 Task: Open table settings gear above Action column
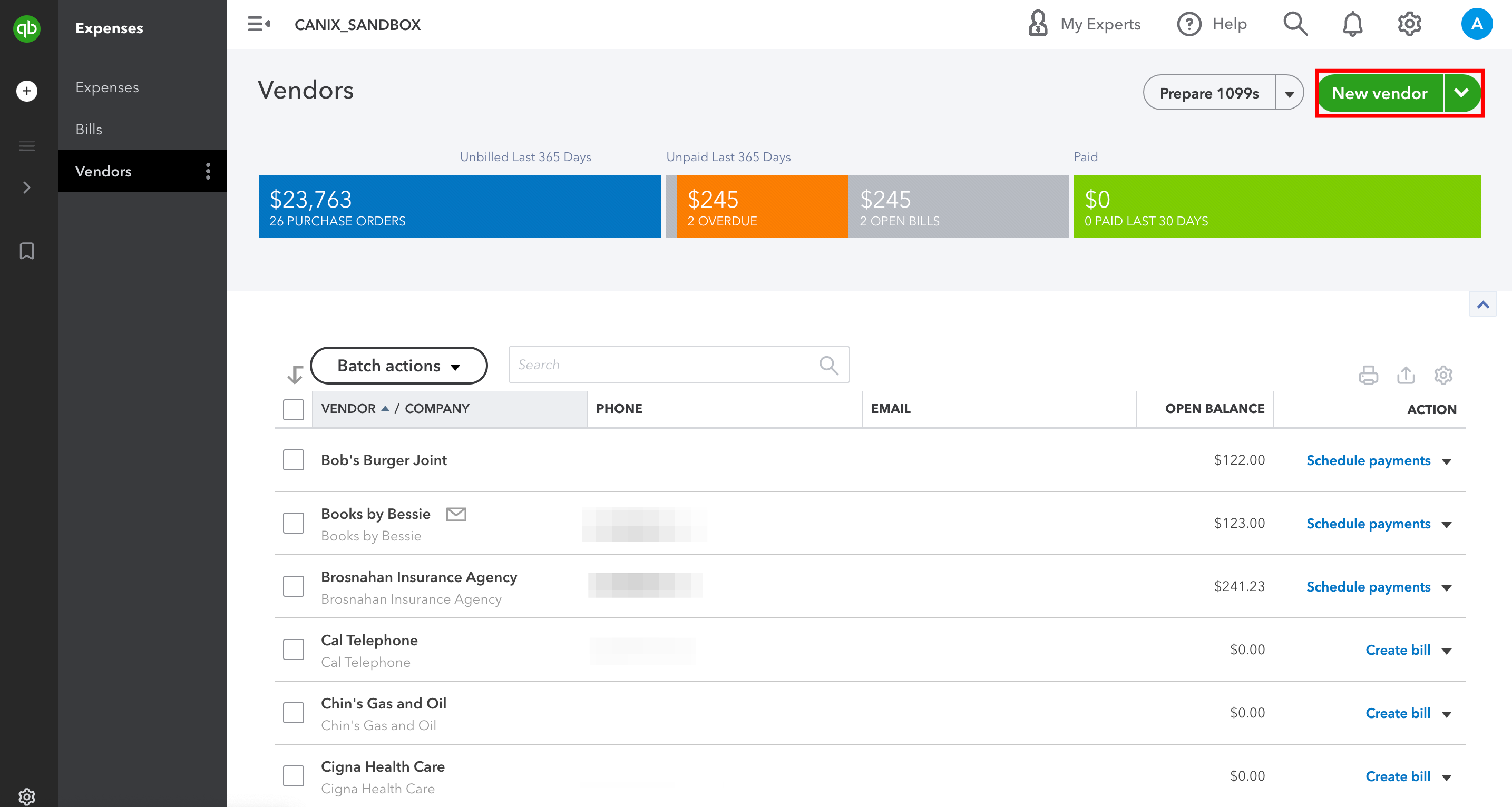pyautogui.click(x=1443, y=375)
